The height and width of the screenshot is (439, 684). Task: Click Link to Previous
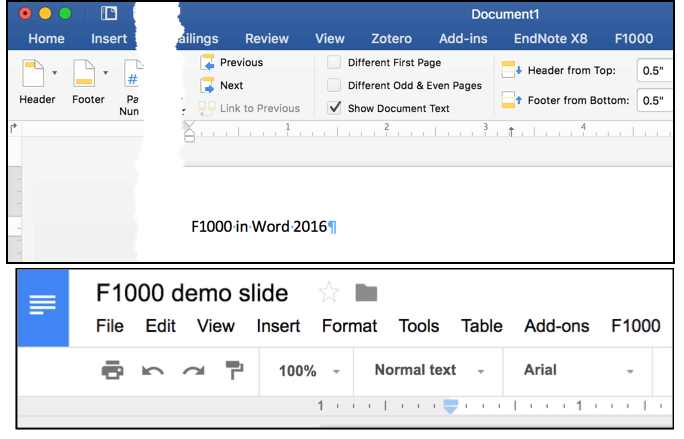click(249, 108)
